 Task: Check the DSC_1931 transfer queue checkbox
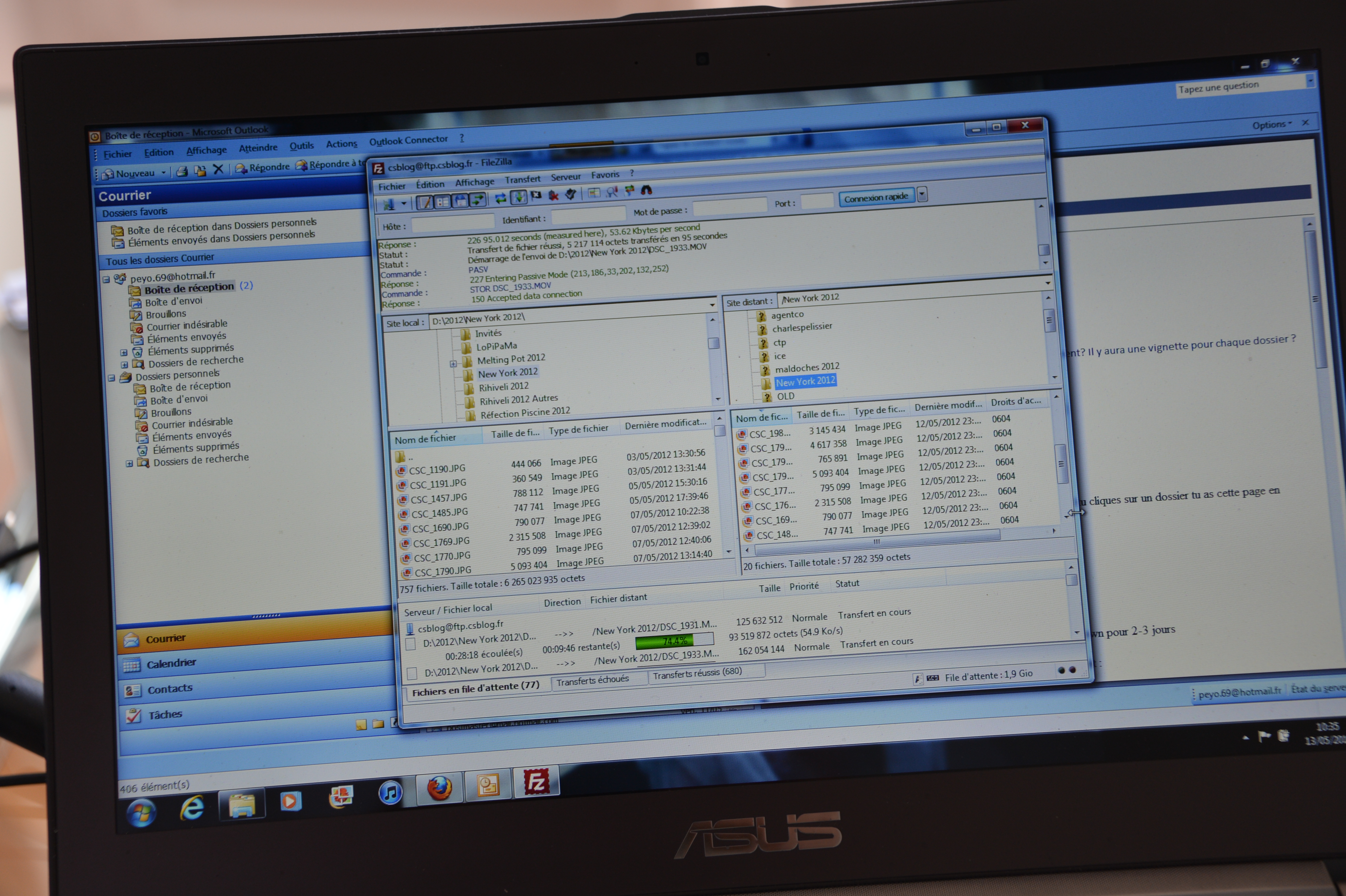point(410,644)
